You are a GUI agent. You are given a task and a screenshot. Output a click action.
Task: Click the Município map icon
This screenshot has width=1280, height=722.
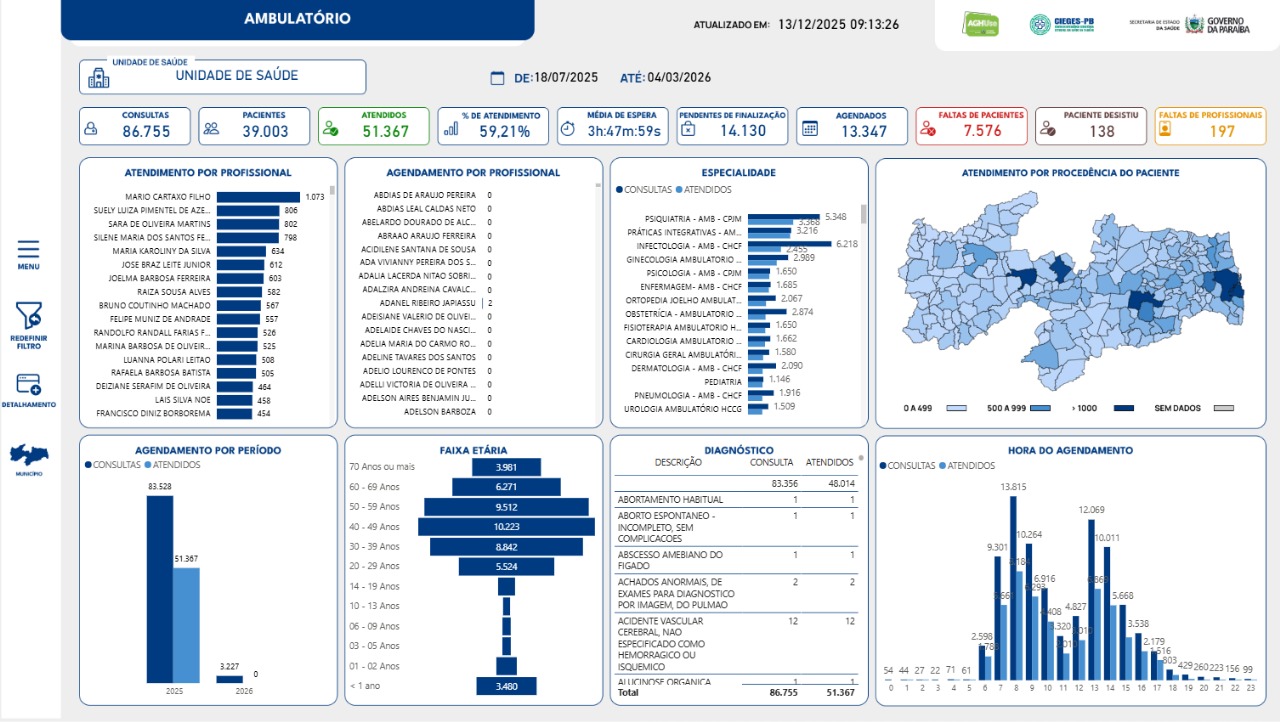pyautogui.click(x=28, y=456)
